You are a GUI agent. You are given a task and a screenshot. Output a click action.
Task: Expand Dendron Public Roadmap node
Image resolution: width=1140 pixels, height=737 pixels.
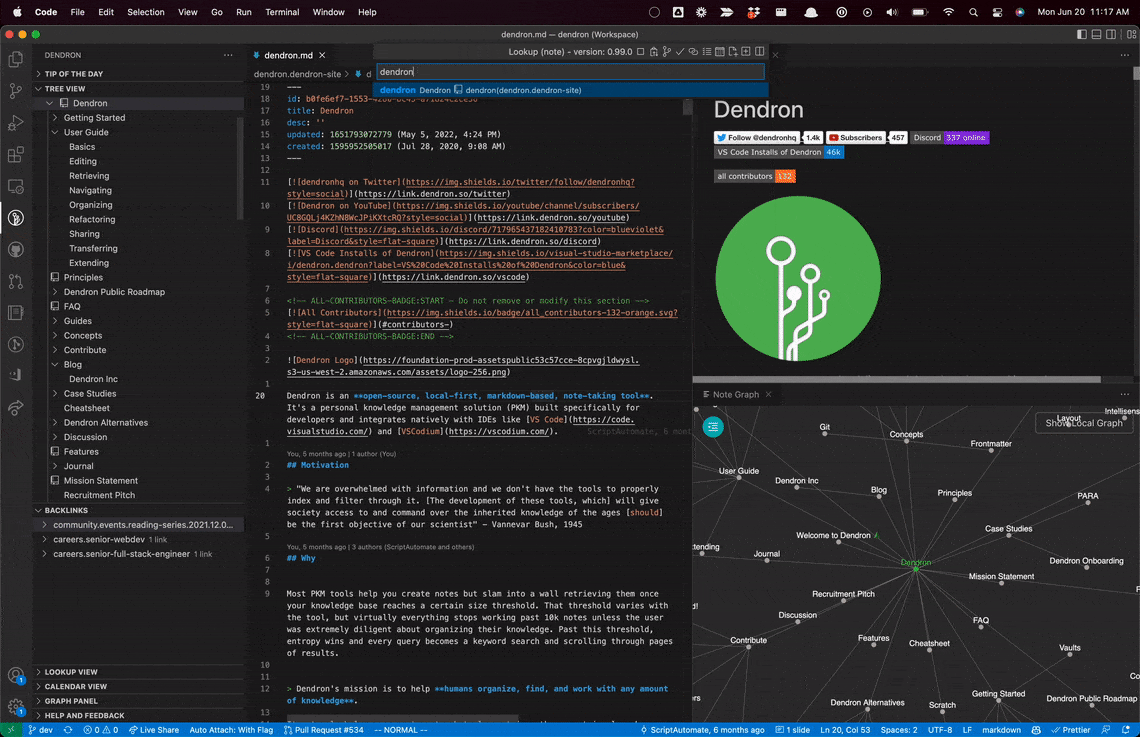click(55, 292)
